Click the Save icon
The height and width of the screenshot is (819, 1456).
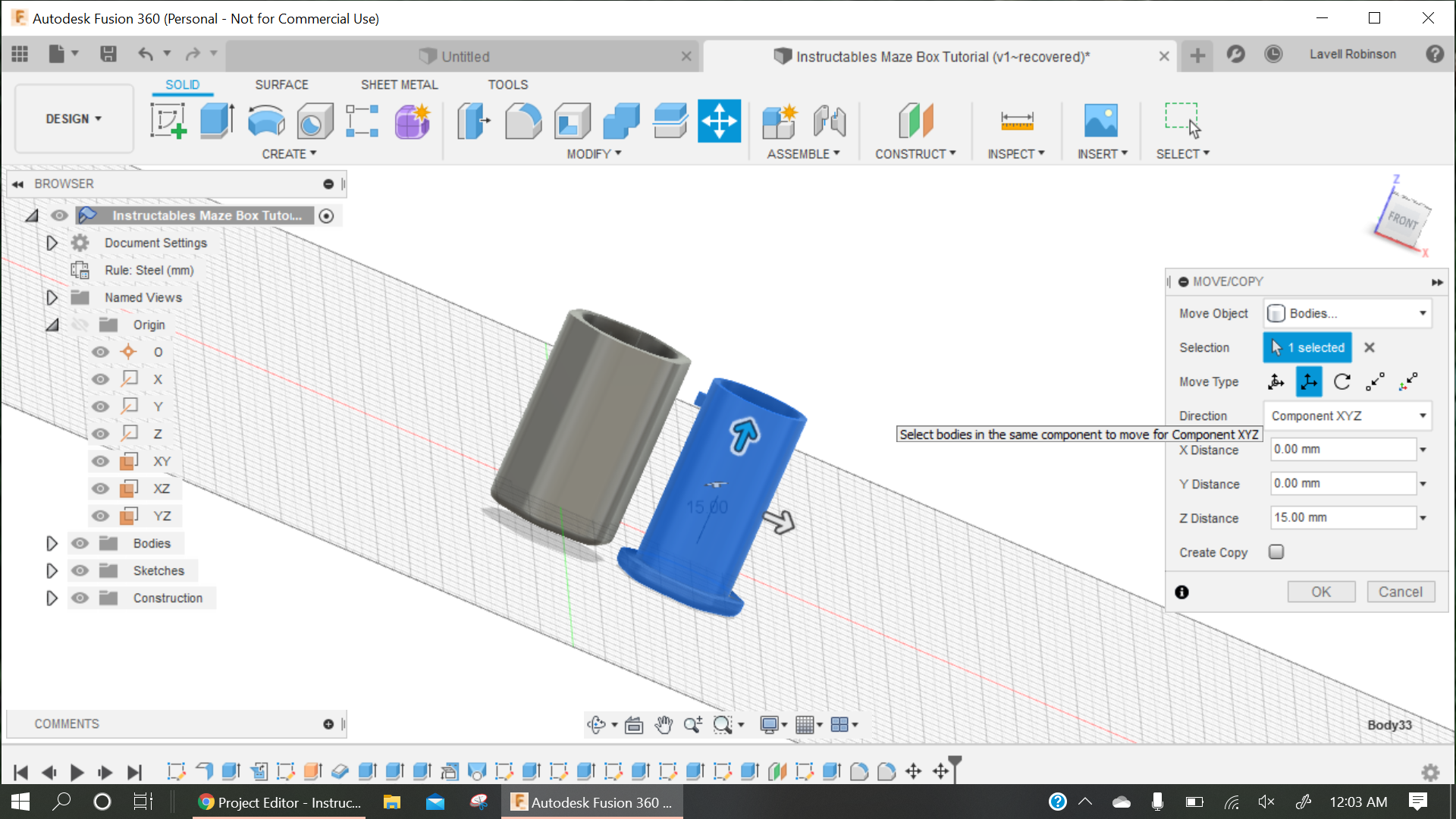click(x=108, y=54)
